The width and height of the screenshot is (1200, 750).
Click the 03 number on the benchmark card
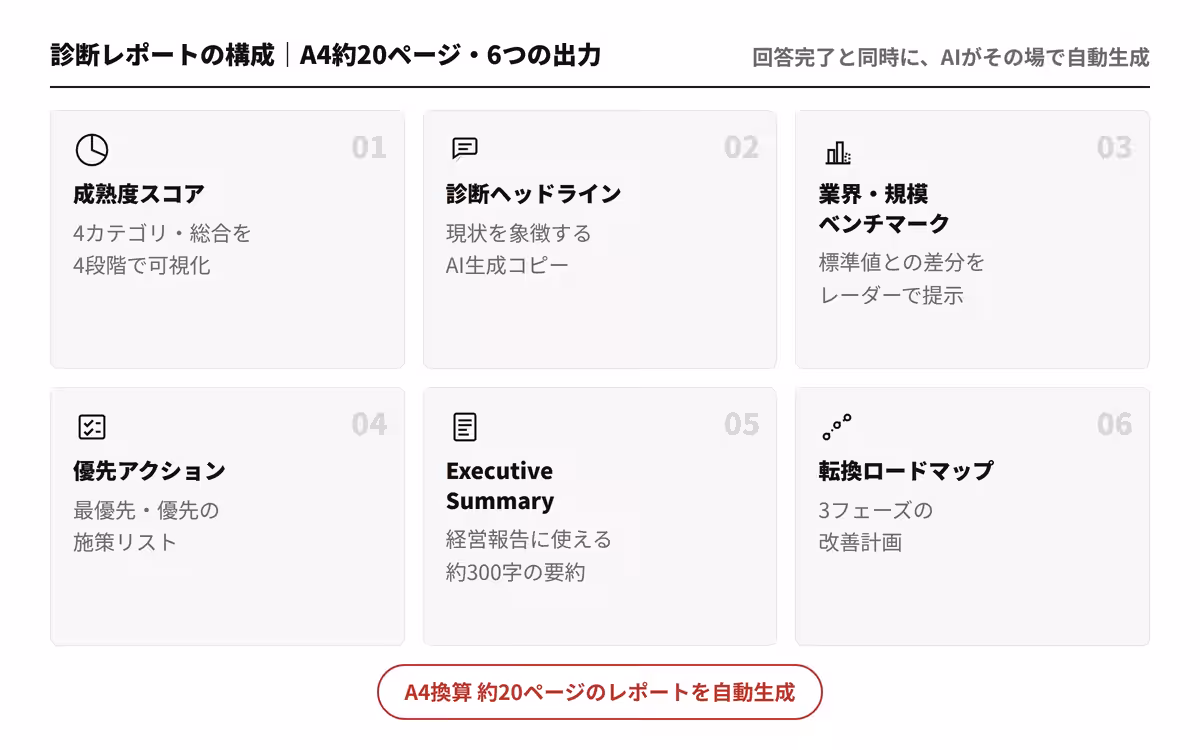pos(1114,148)
